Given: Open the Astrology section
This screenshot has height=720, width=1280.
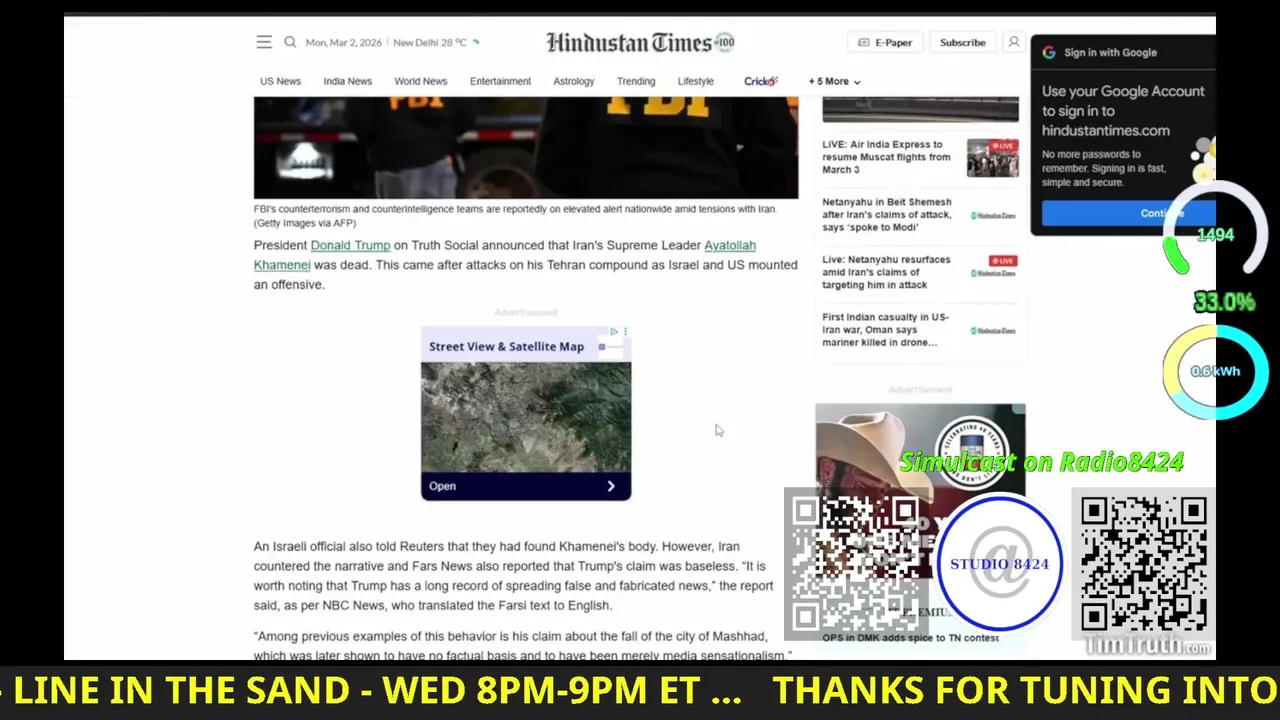Looking at the screenshot, I should pos(574,81).
